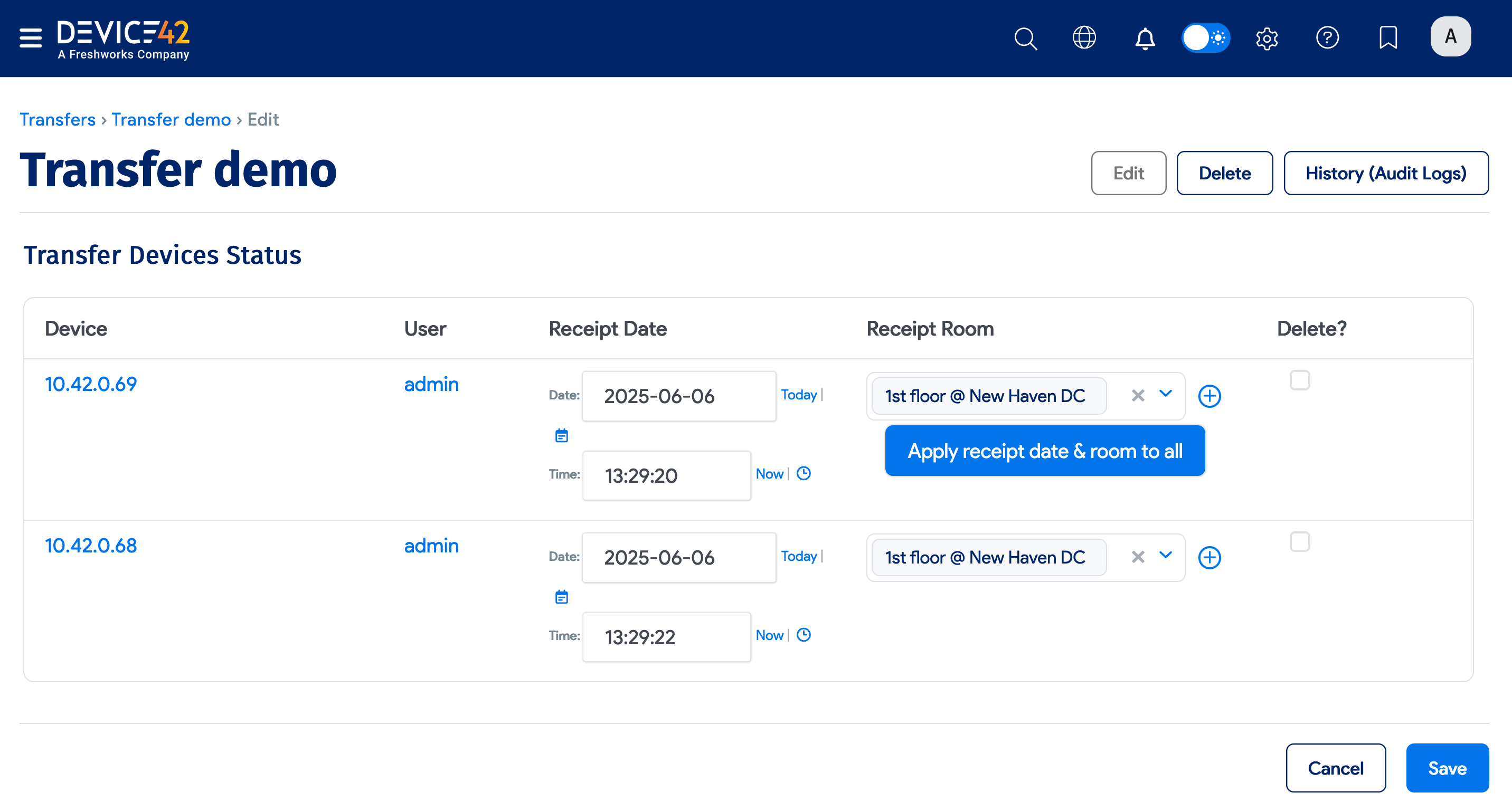Open the hamburger navigation menu
The width and height of the screenshot is (1512, 802).
point(30,37)
